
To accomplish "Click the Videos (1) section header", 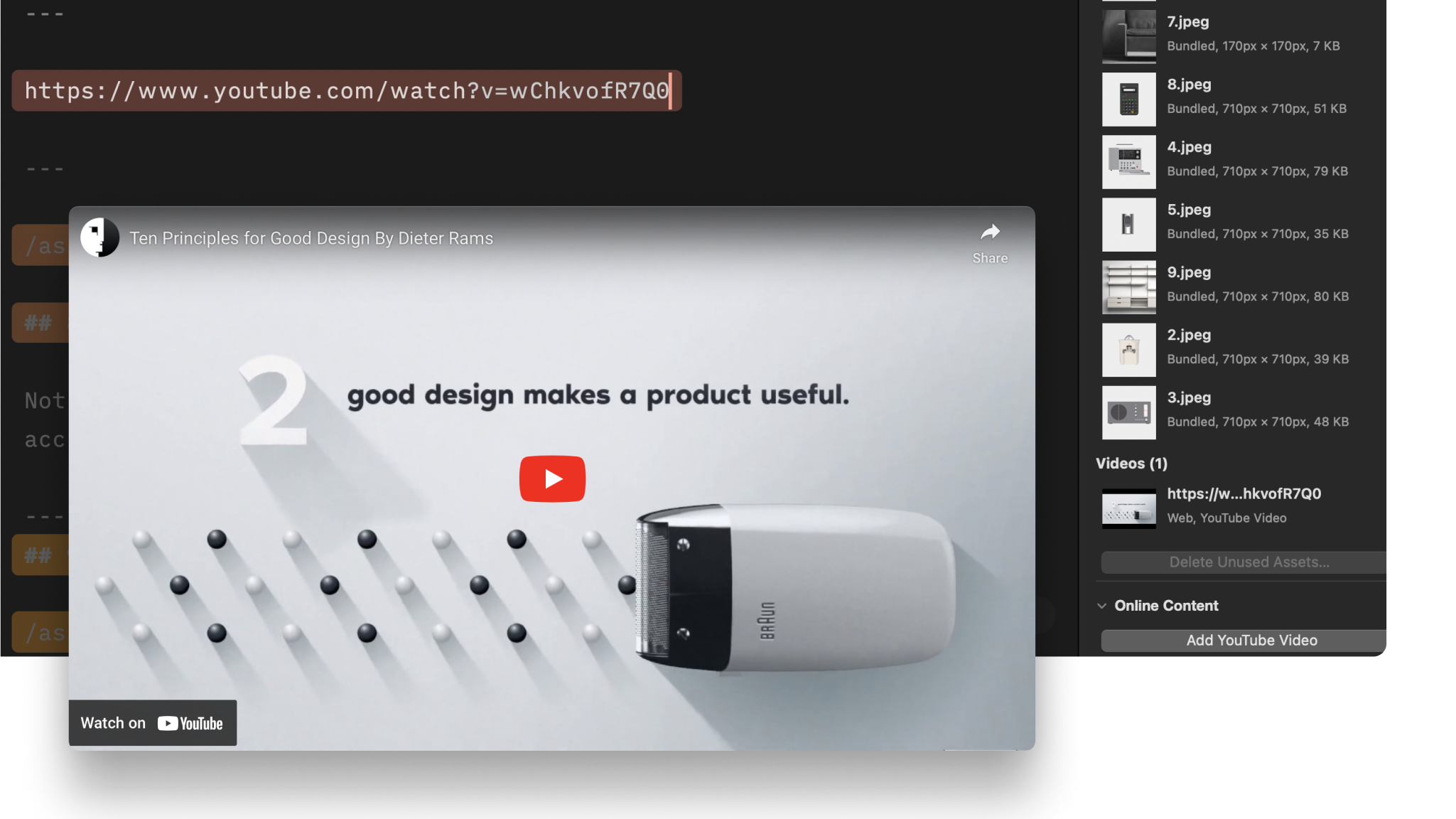I will (x=1131, y=464).
